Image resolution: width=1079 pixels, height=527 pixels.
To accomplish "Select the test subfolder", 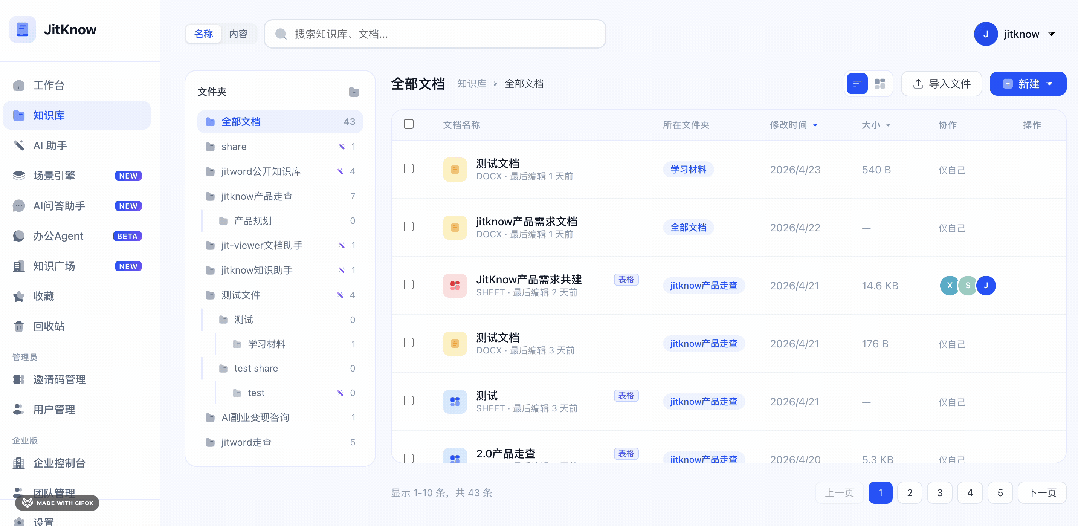I will pyautogui.click(x=293, y=393).
